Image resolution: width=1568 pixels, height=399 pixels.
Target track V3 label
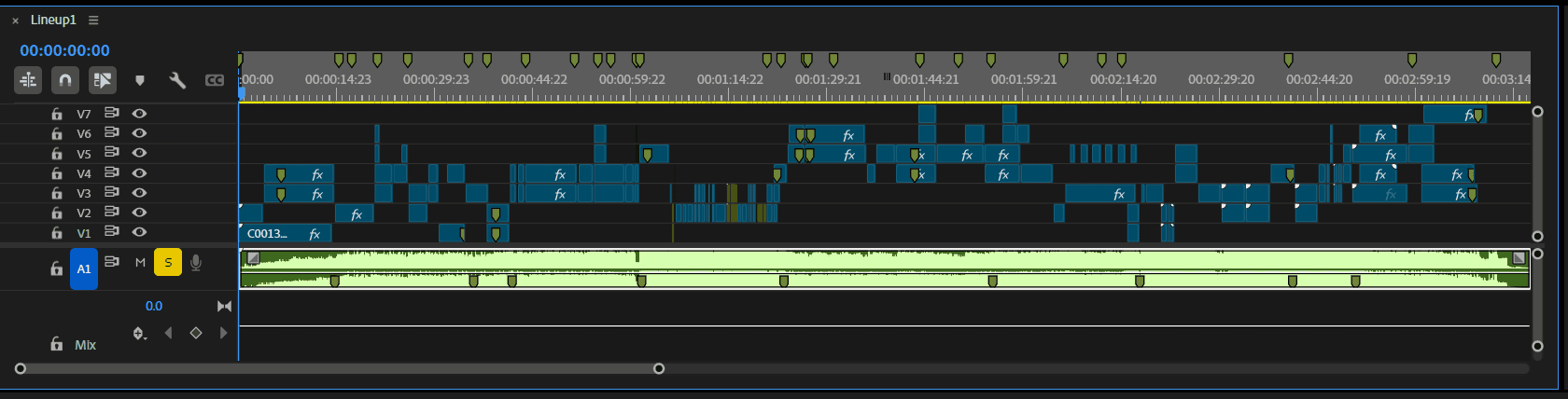84,193
